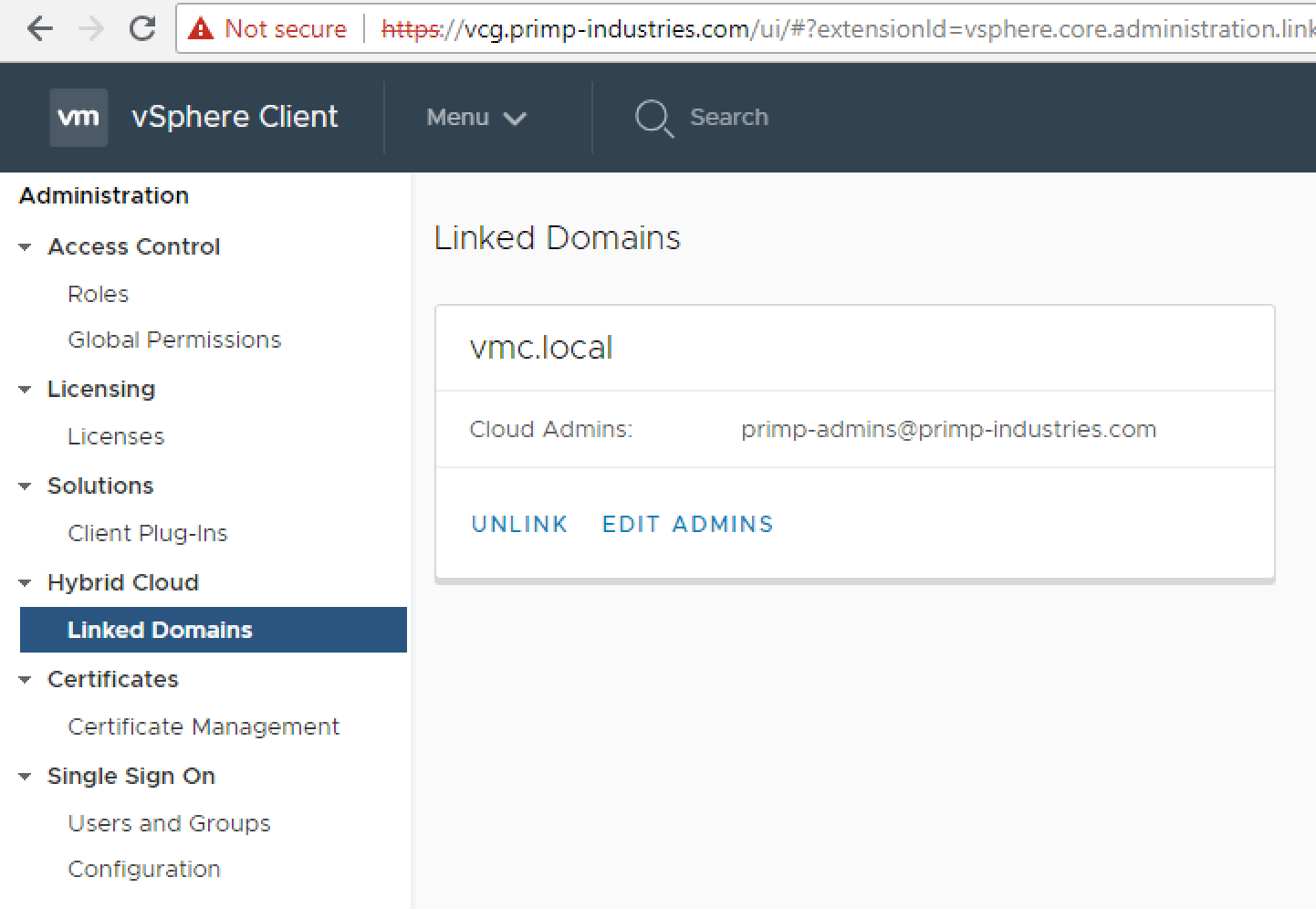Screen dimensions: 1316x909
Task: Open Certificate Management
Action: [x=204, y=726]
